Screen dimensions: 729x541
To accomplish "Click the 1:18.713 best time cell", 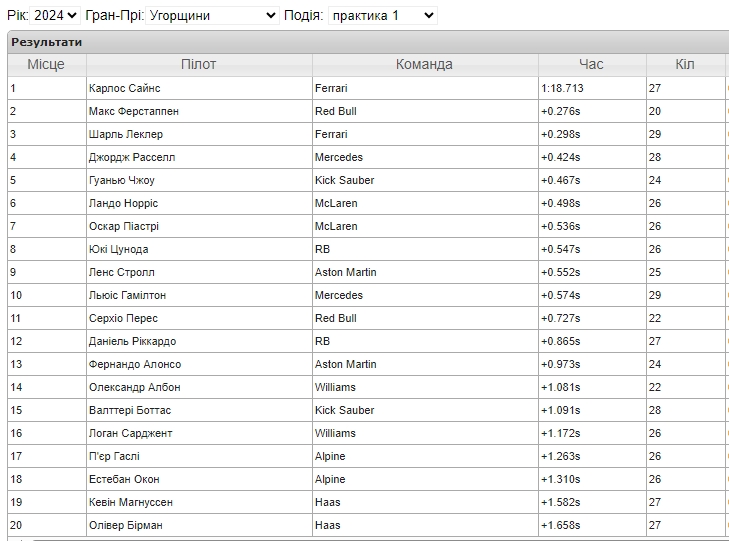I will pos(592,88).
